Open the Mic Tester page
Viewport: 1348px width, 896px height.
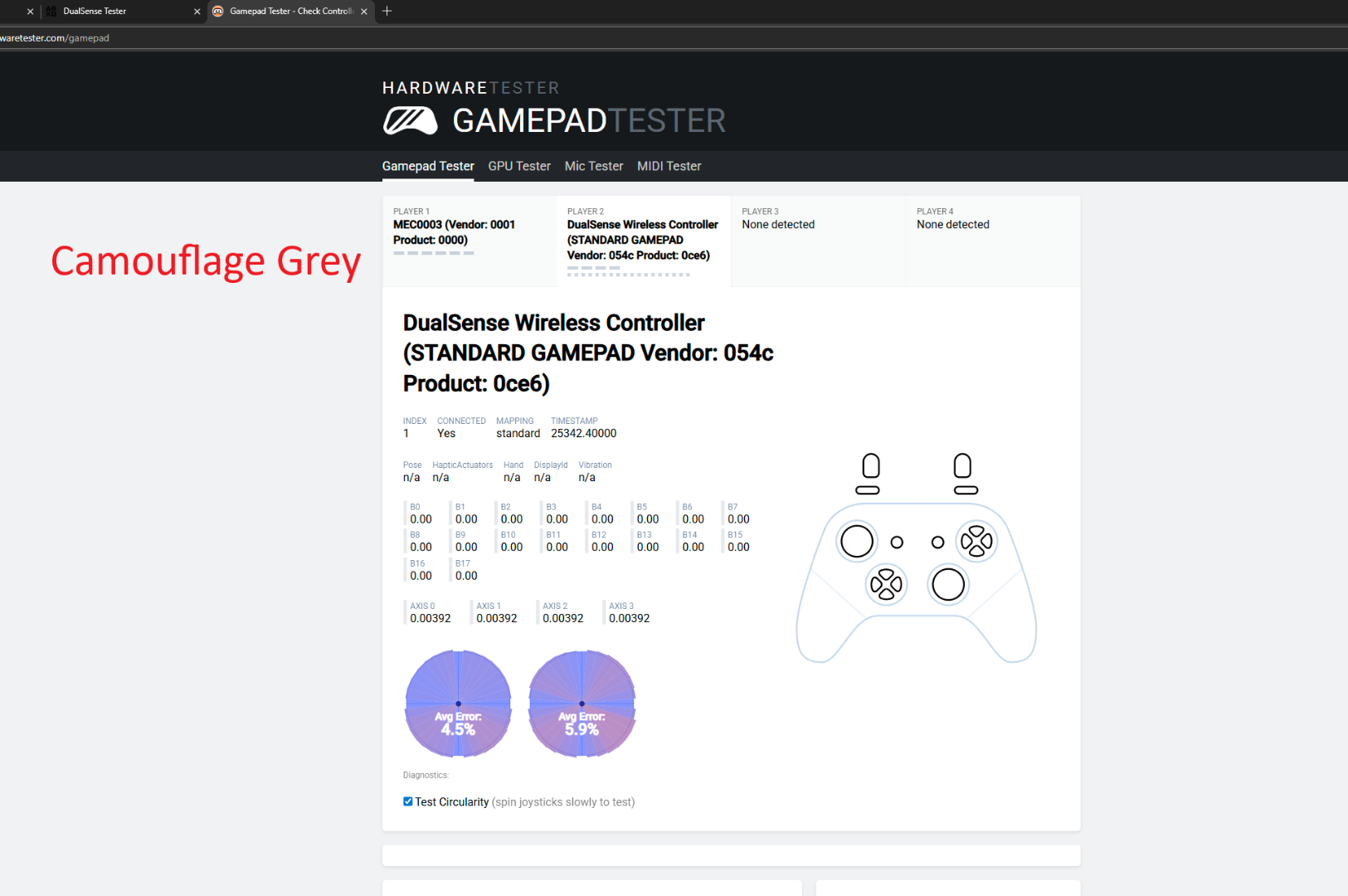click(x=594, y=166)
